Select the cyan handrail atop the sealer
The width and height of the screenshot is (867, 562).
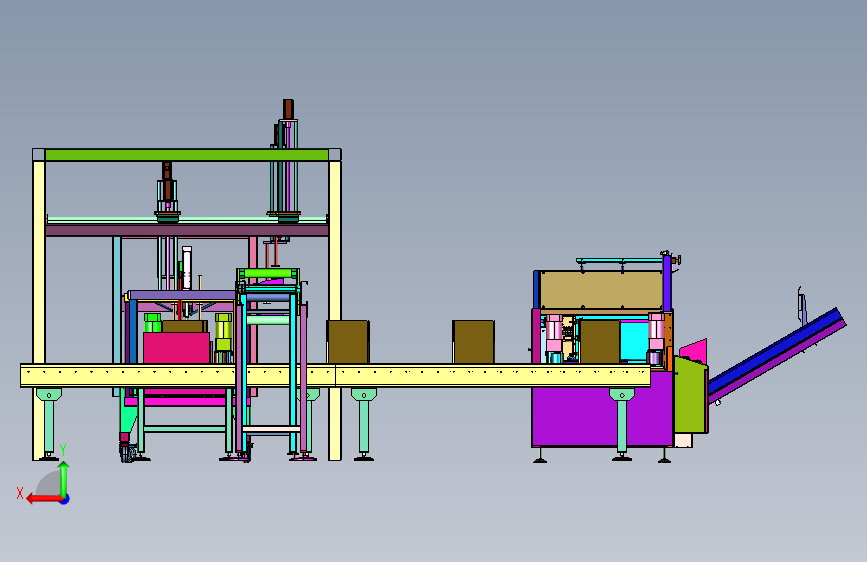[x=619, y=261]
